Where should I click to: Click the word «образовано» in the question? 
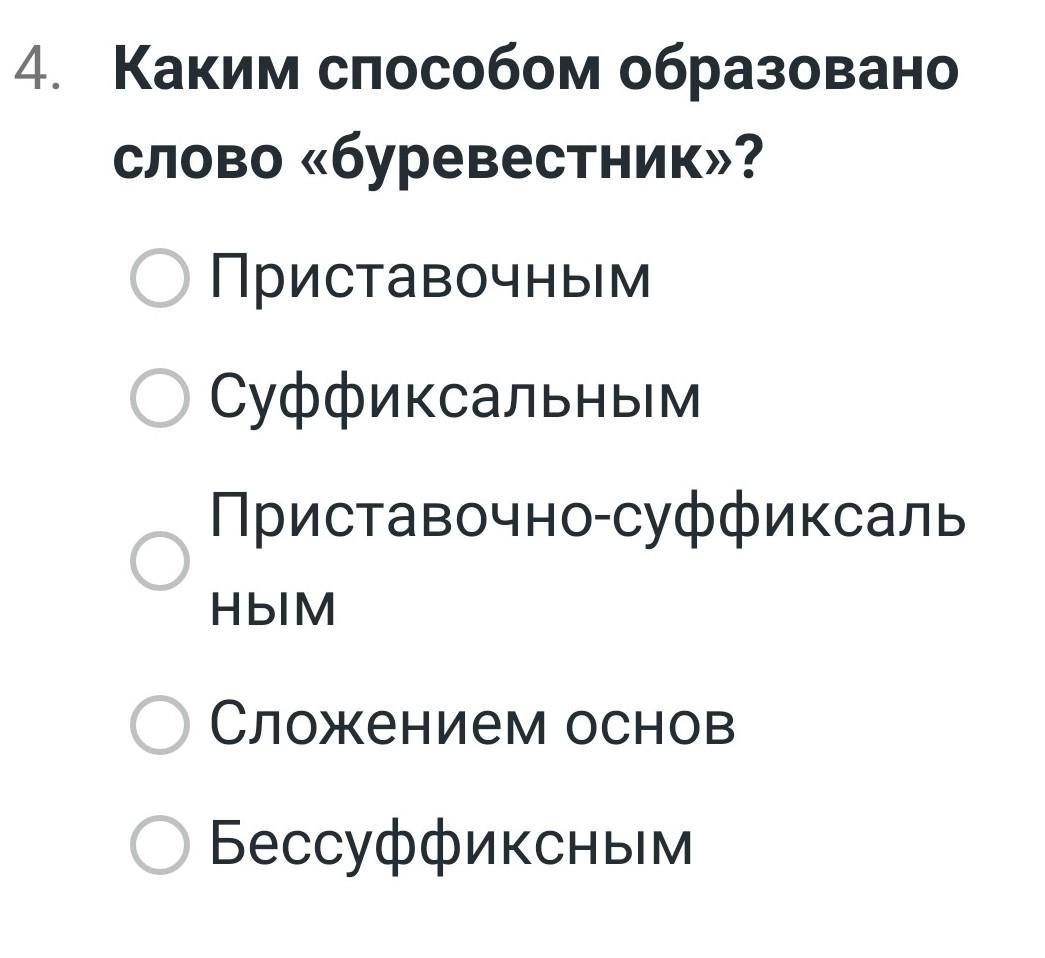[788, 71]
